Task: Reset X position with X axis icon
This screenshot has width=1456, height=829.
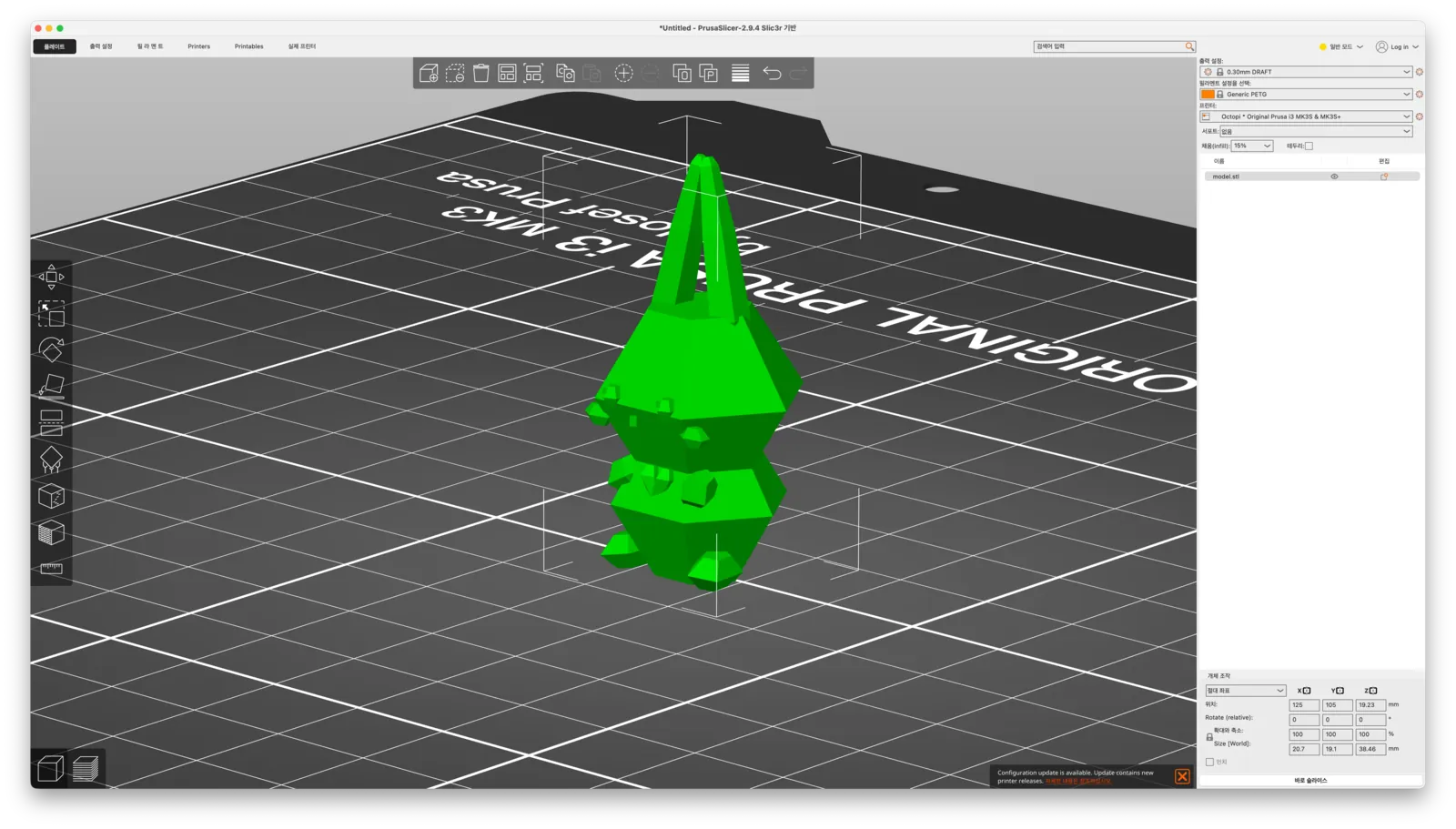Action: pyautogui.click(x=1307, y=691)
